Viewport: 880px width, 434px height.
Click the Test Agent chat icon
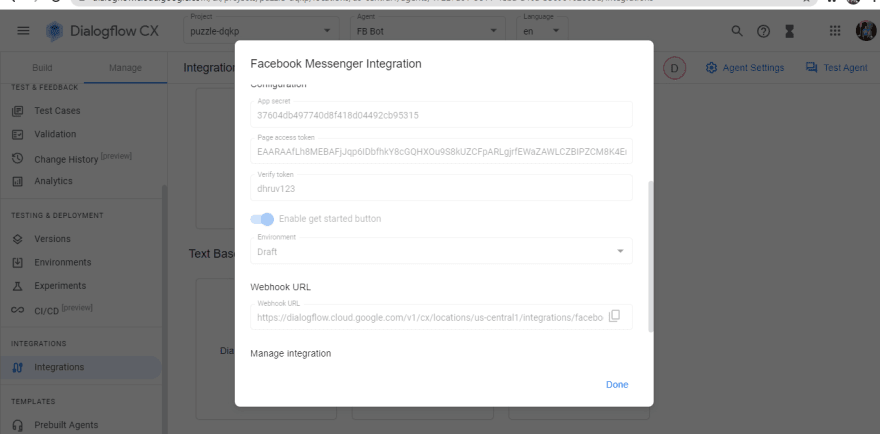(812, 67)
